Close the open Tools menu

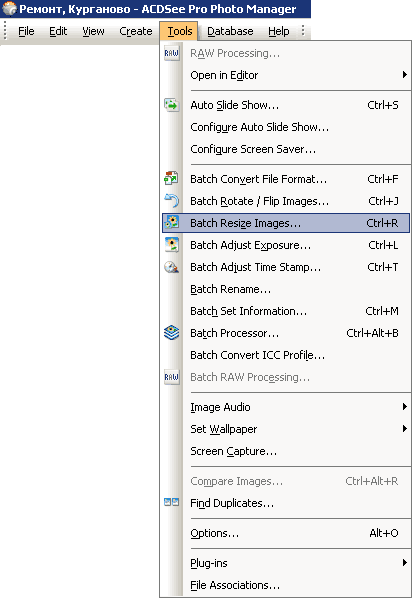180,31
